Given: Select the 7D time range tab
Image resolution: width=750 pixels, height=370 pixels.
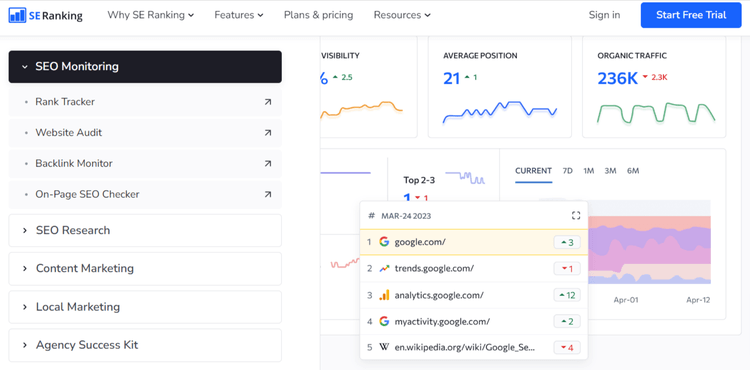Looking at the screenshot, I should point(567,171).
